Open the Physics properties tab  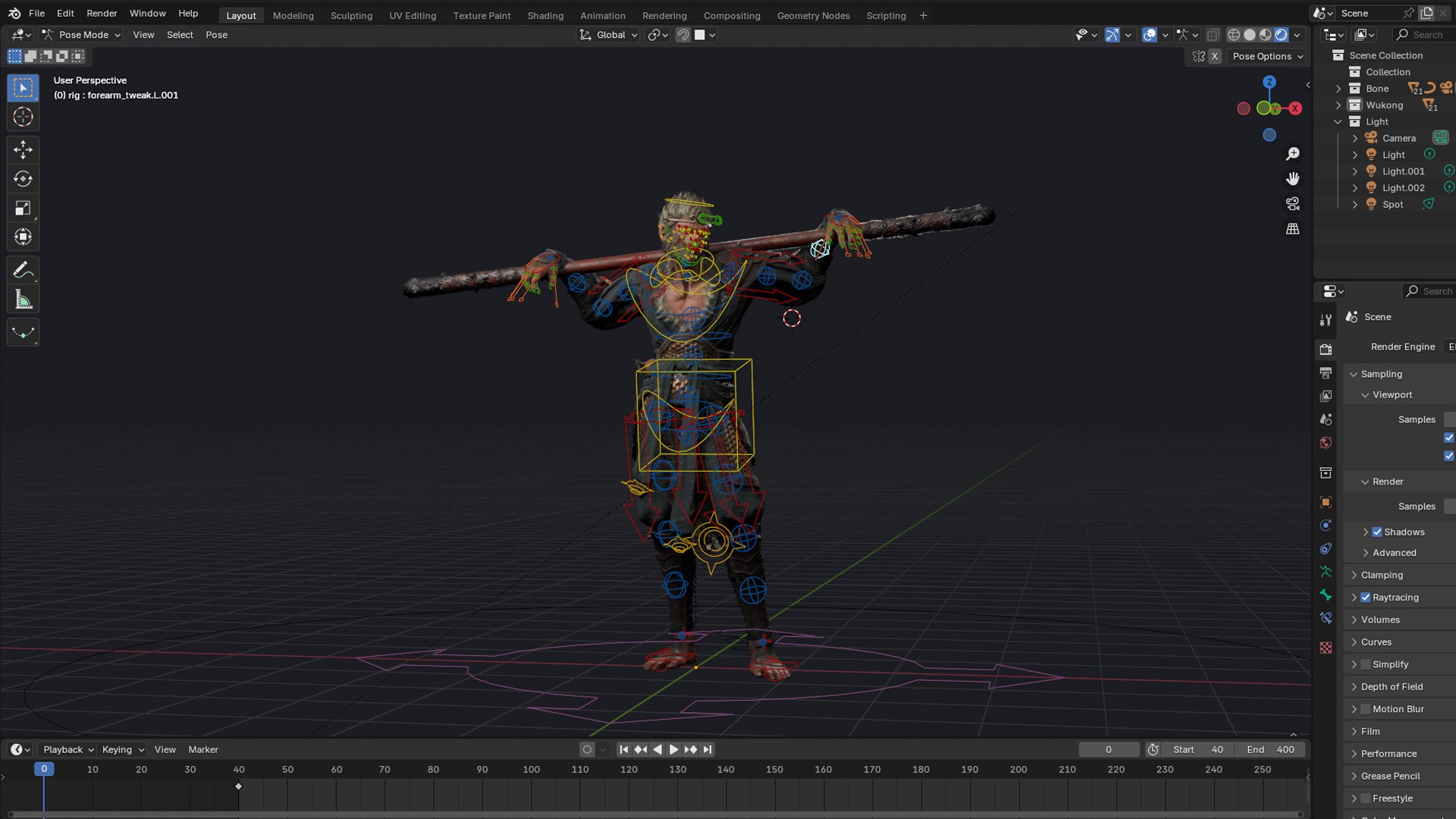(1326, 525)
